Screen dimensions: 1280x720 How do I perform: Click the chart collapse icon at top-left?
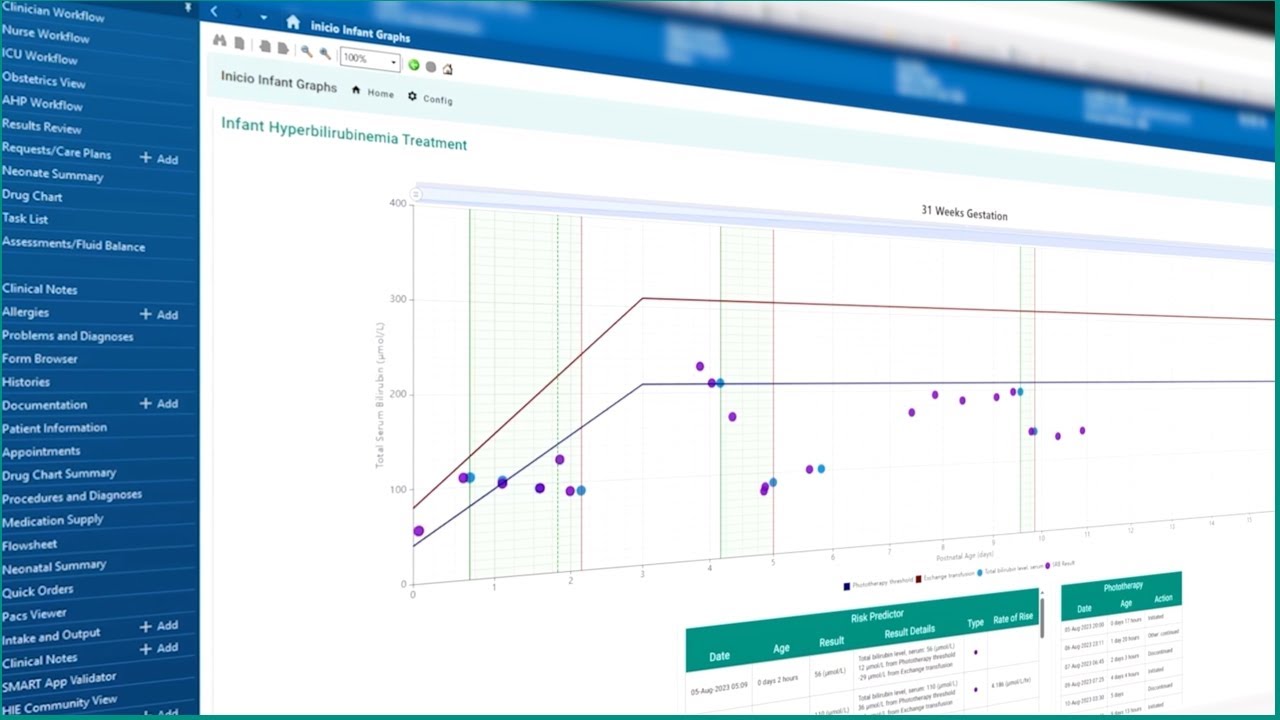pos(416,194)
